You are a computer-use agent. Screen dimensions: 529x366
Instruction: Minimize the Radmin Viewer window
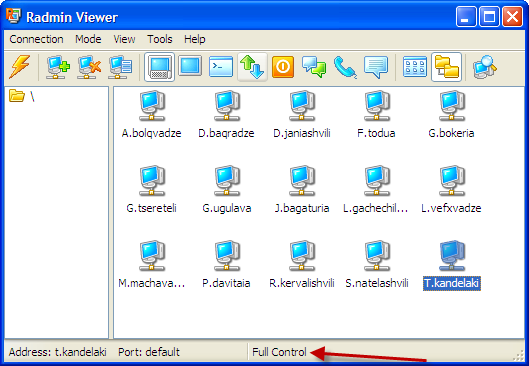466,16
